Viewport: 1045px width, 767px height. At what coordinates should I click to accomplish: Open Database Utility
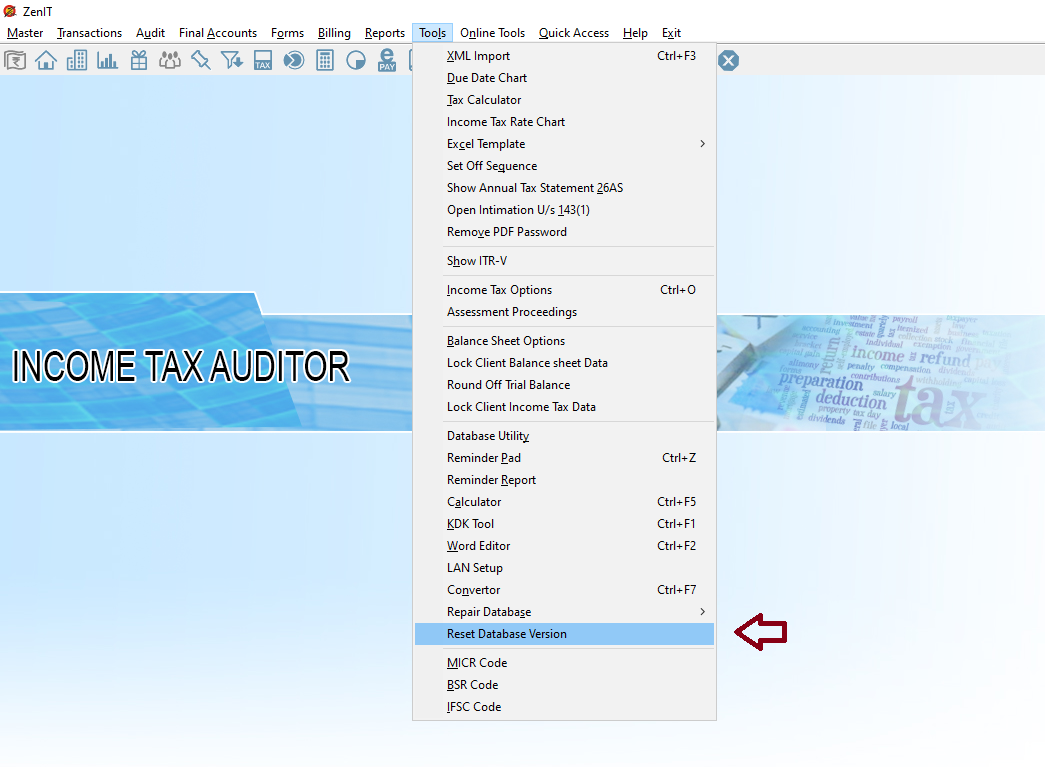click(x=564, y=436)
